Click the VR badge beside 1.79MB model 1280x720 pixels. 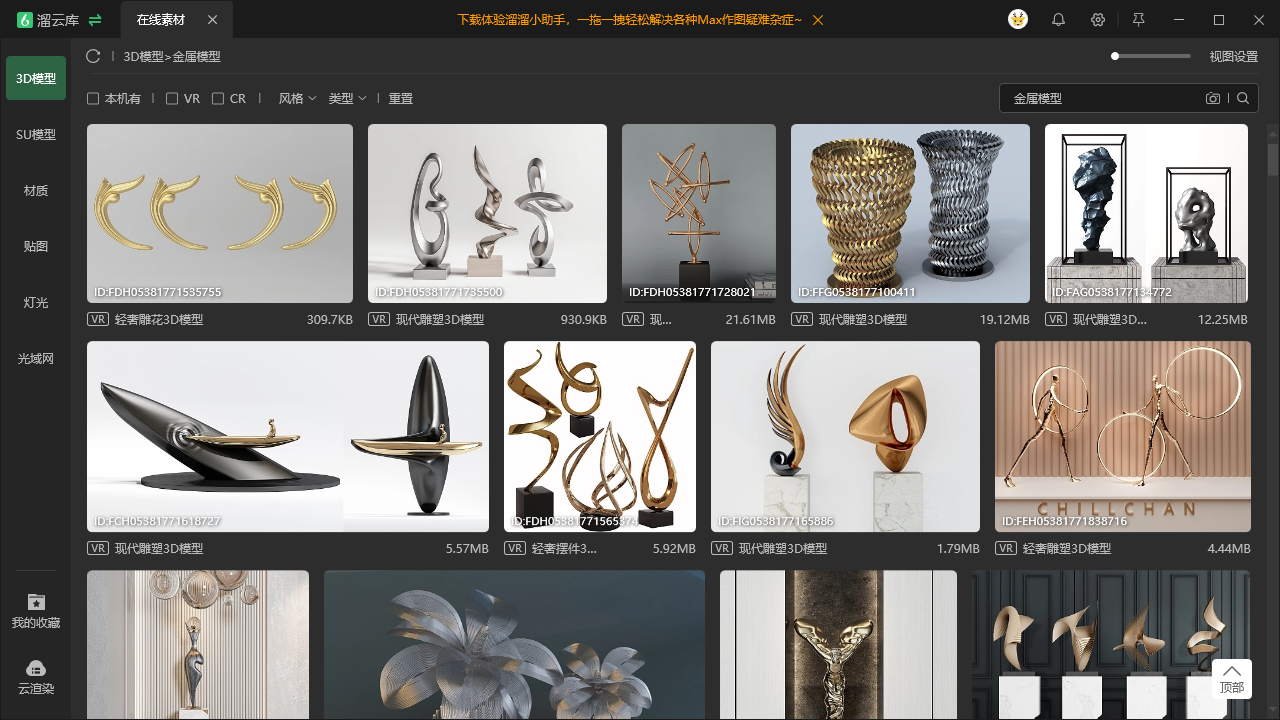click(x=722, y=549)
